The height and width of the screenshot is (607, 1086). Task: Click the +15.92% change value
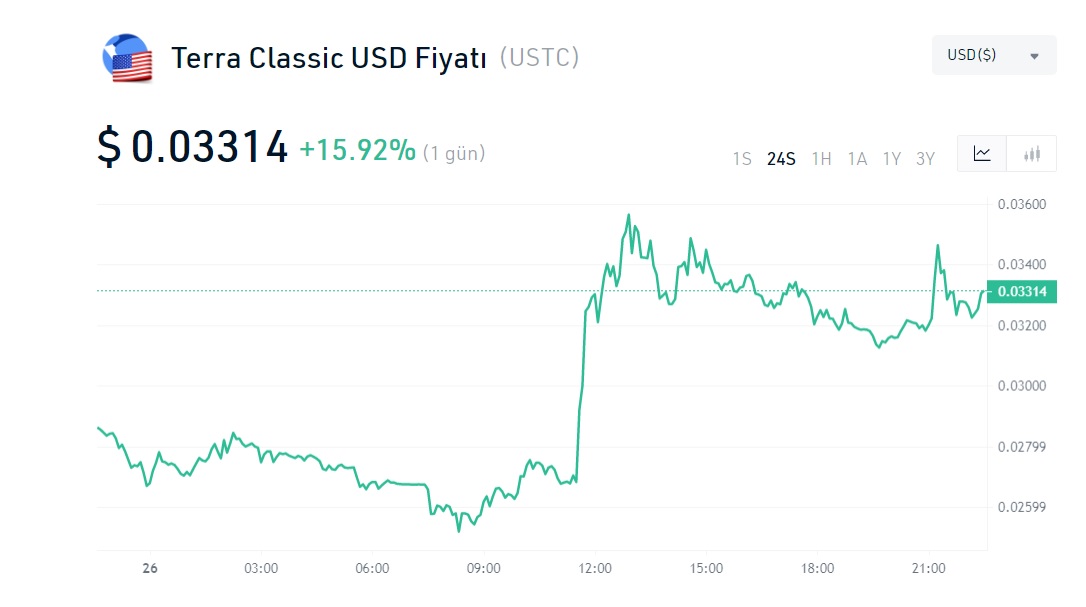pos(357,150)
